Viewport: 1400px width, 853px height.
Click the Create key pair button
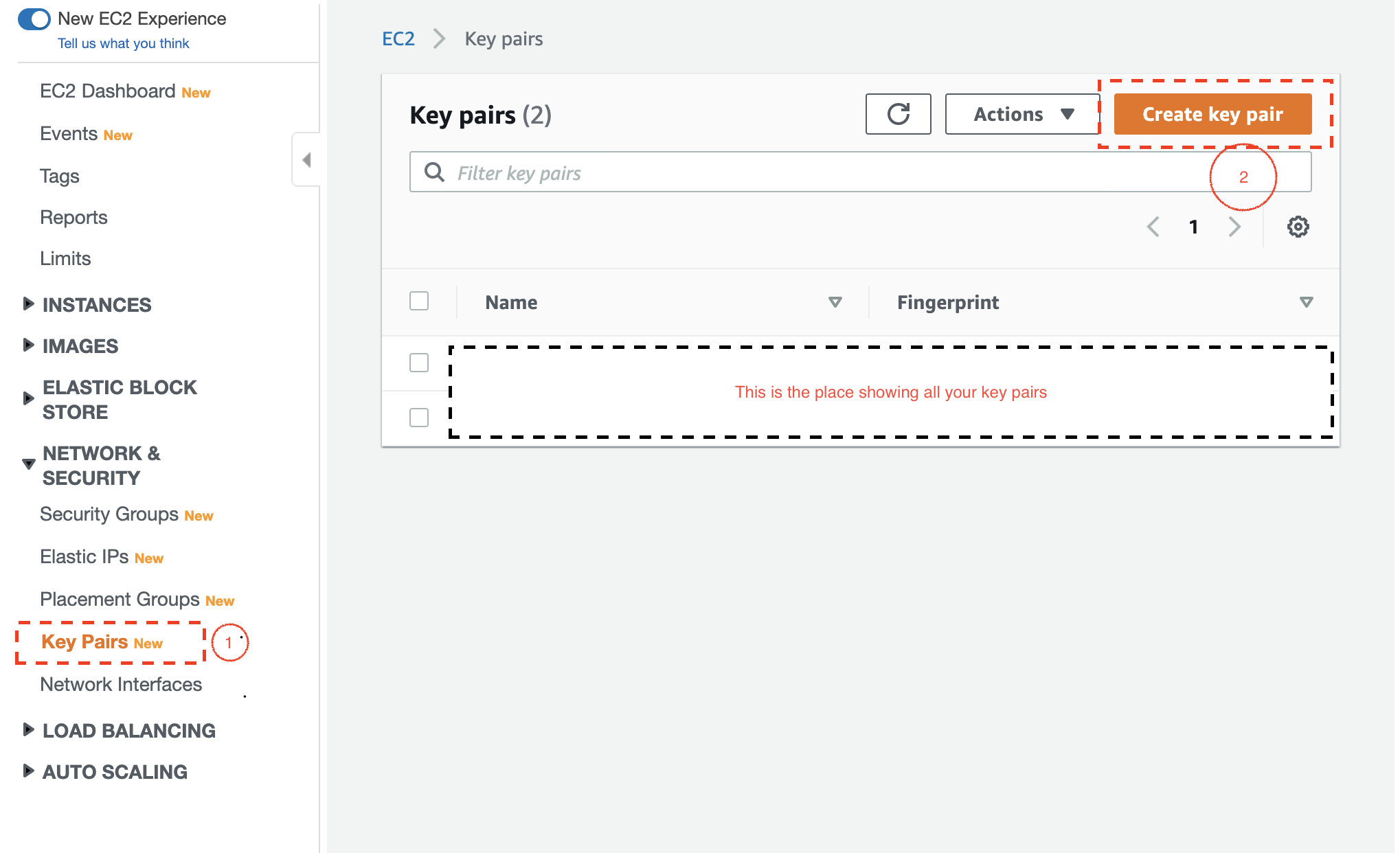tap(1212, 114)
